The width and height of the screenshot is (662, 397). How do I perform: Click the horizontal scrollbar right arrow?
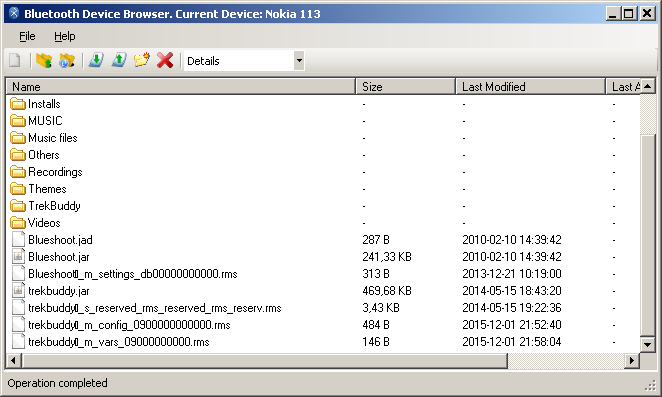click(x=632, y=361)
